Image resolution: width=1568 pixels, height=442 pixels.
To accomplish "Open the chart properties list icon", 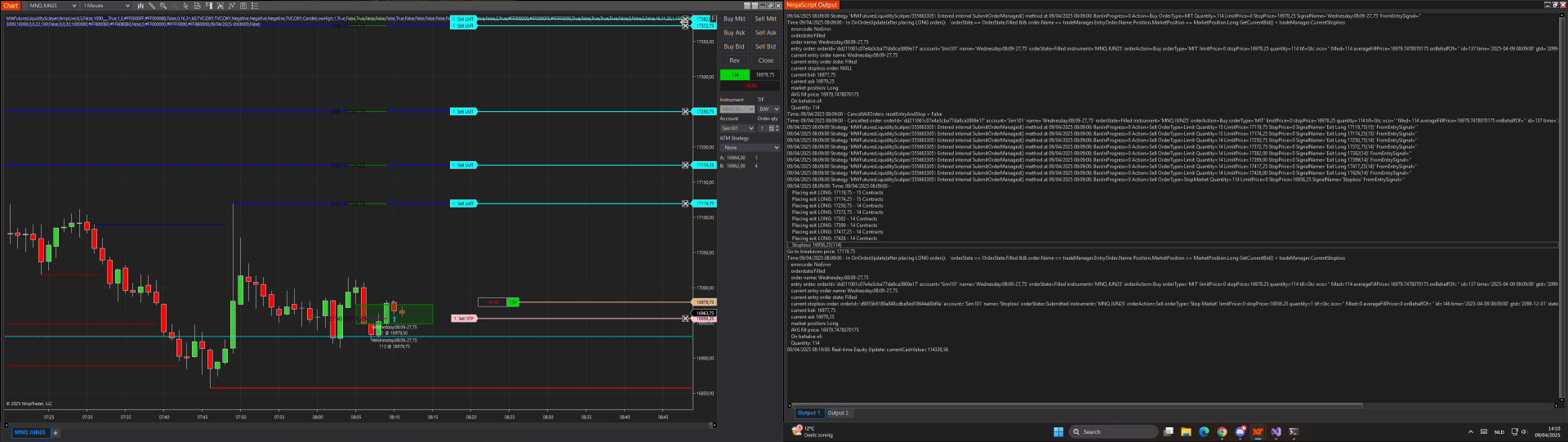I will pyautogui.click(x=255, y=6).
